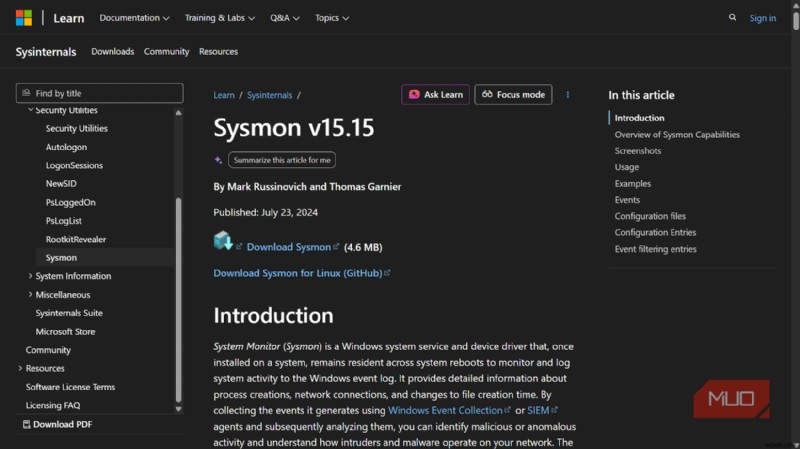Select Autologon in the sidebar tree

click(x=66, y=147)
